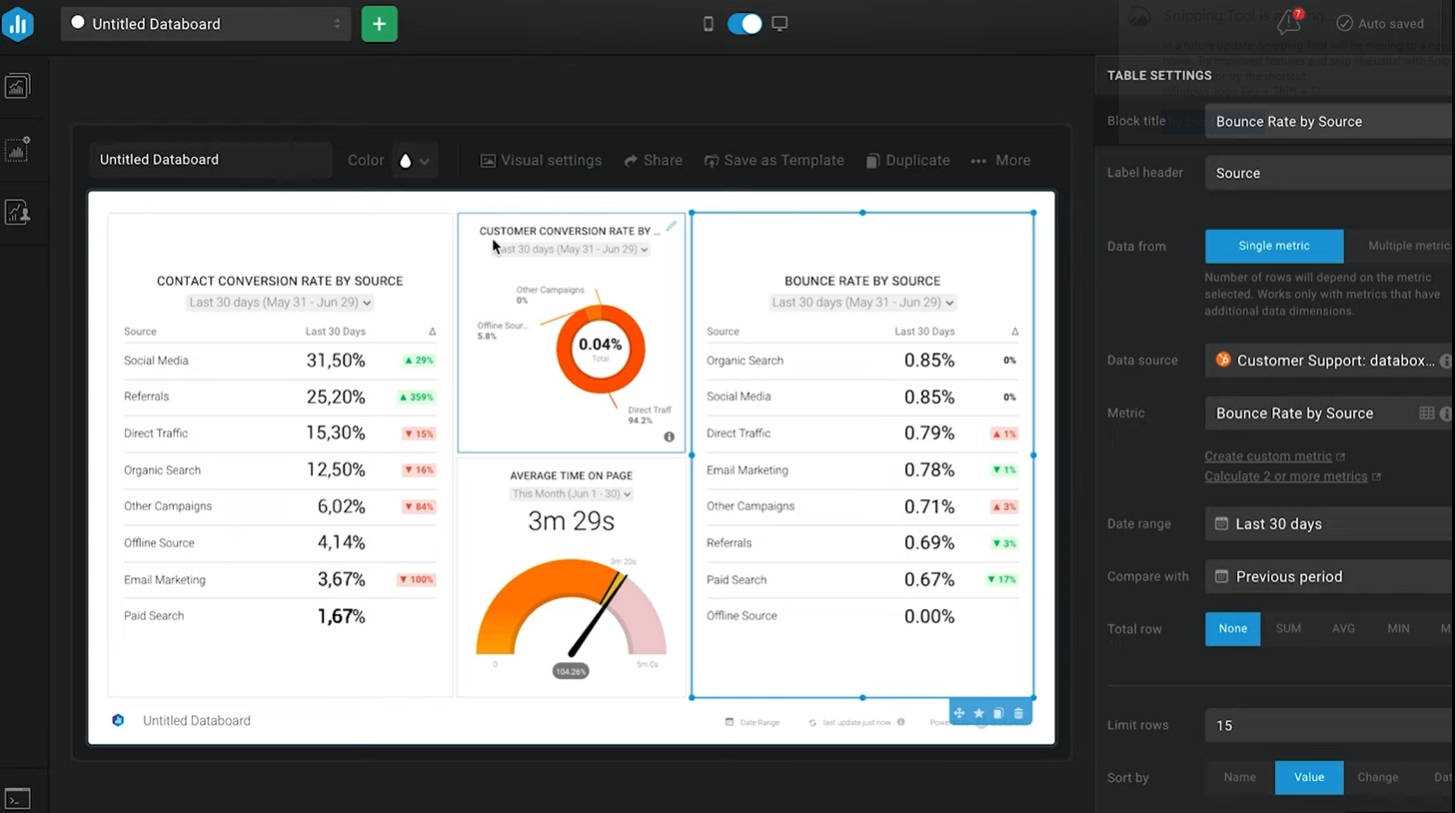The width and height of the screenshot is (1455, 813).
Task: Click delta sort icon in Contact Conversion table
Action: point(432,332)
